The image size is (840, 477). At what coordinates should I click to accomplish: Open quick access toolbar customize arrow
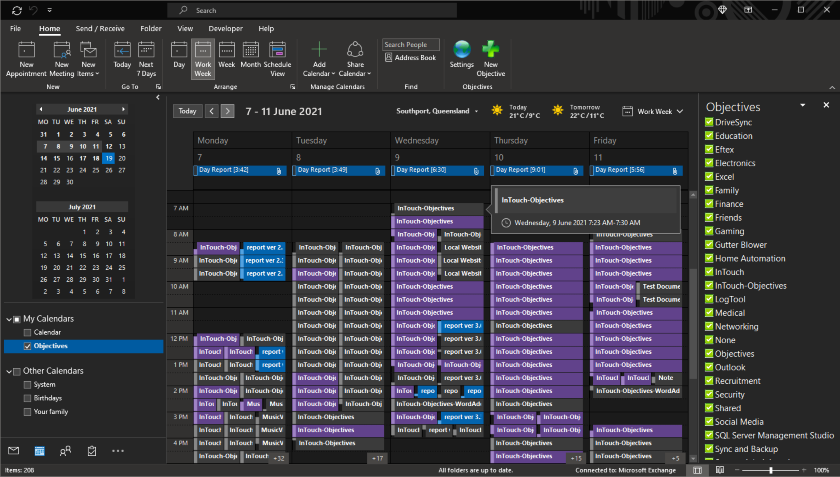[49, 10]
